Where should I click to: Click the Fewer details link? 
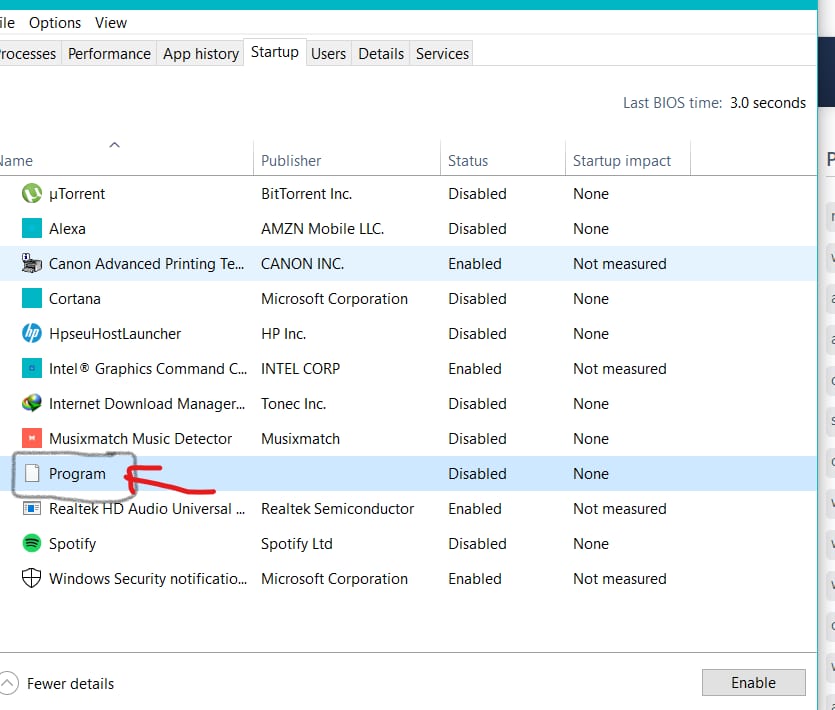click(70, 684)
